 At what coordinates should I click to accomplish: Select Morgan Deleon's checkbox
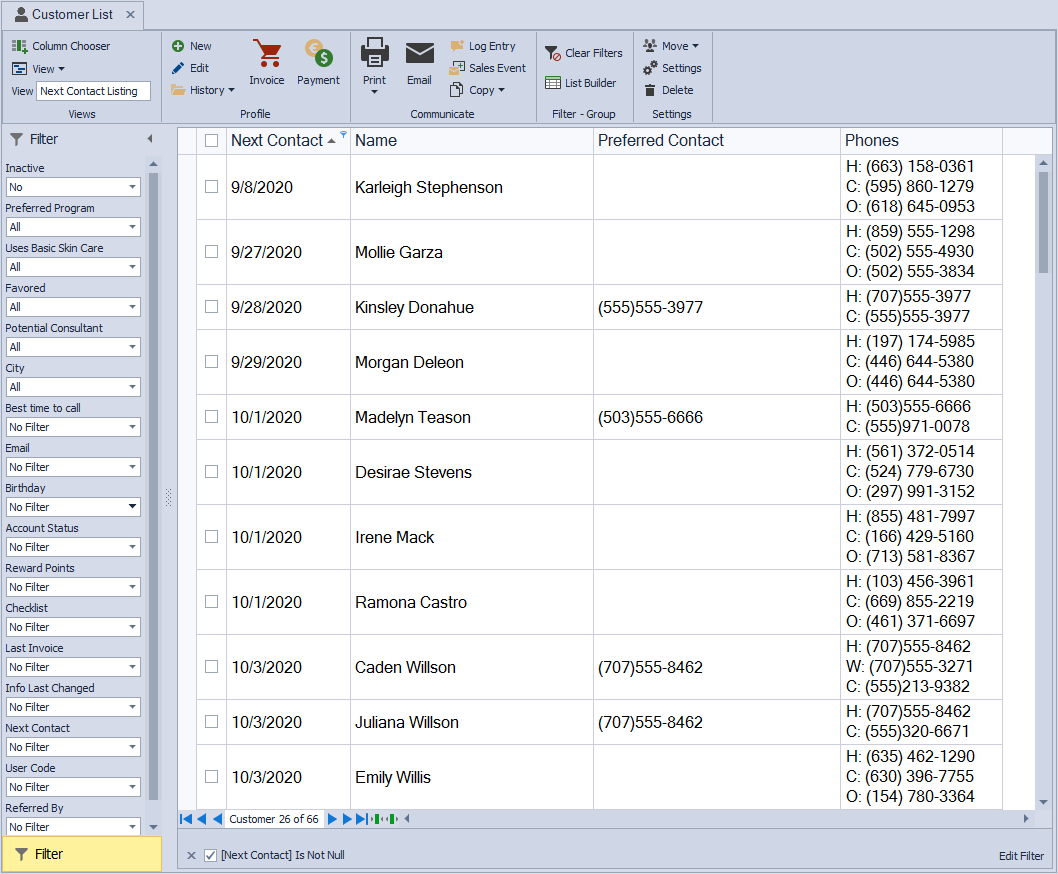click(211, 362)
